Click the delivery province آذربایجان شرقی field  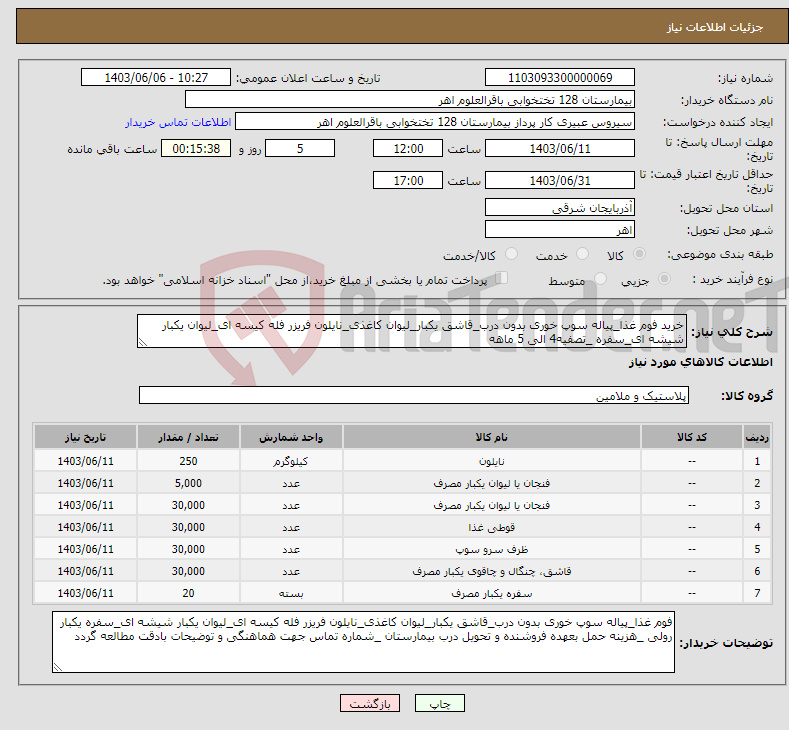point(560,207)
